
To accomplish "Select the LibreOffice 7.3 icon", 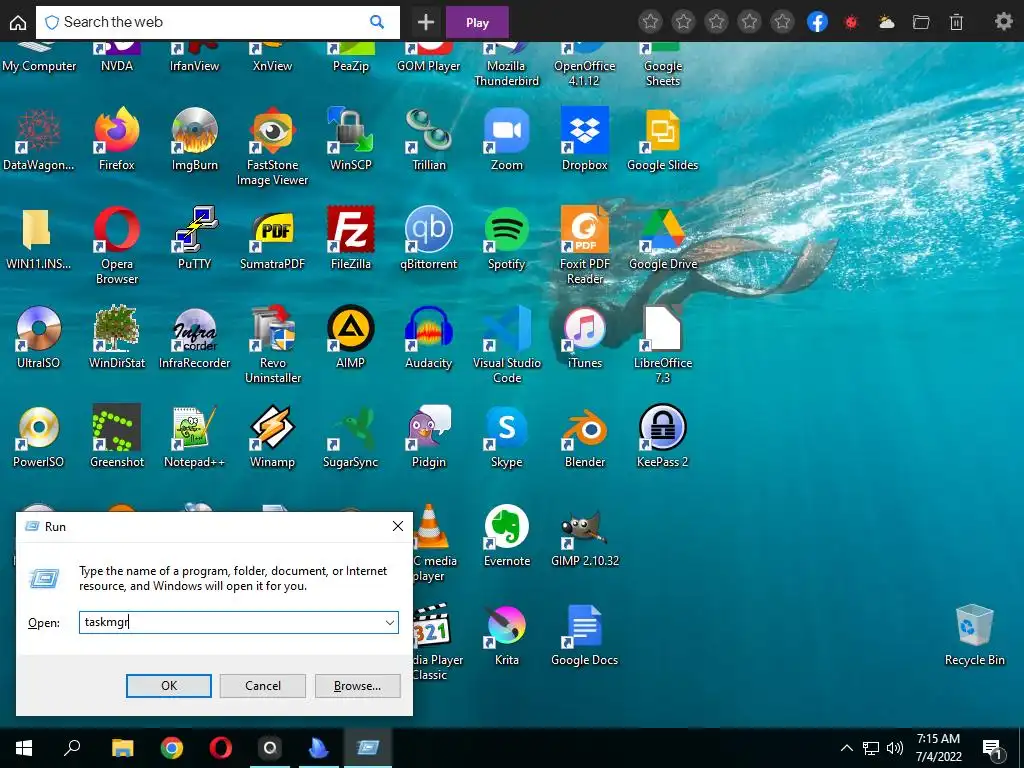I will (x=663, y=345).
